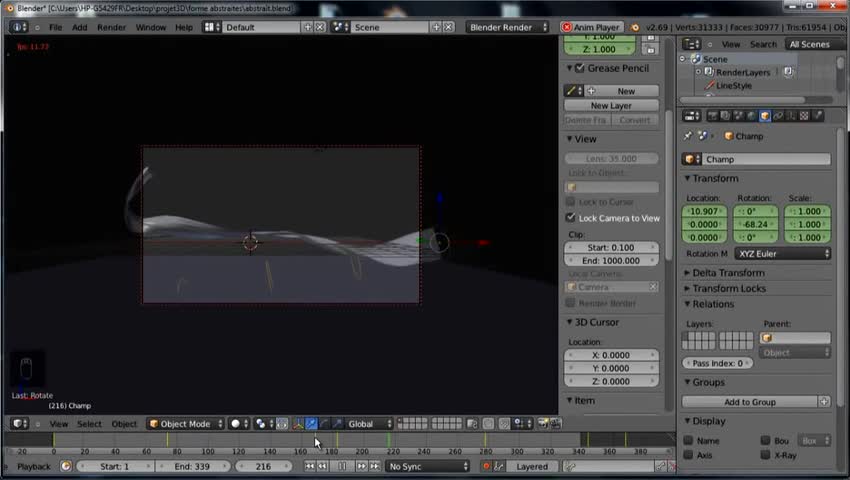Viewport: 850px width, 480px height.
Task: Click the Add to Group button
Action: pos(750,402)
